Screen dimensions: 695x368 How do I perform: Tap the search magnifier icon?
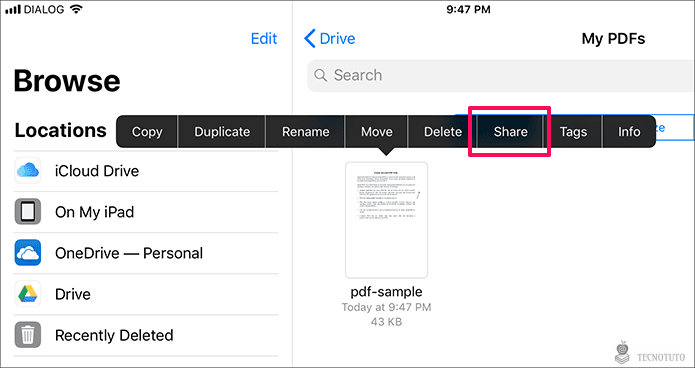320,75
